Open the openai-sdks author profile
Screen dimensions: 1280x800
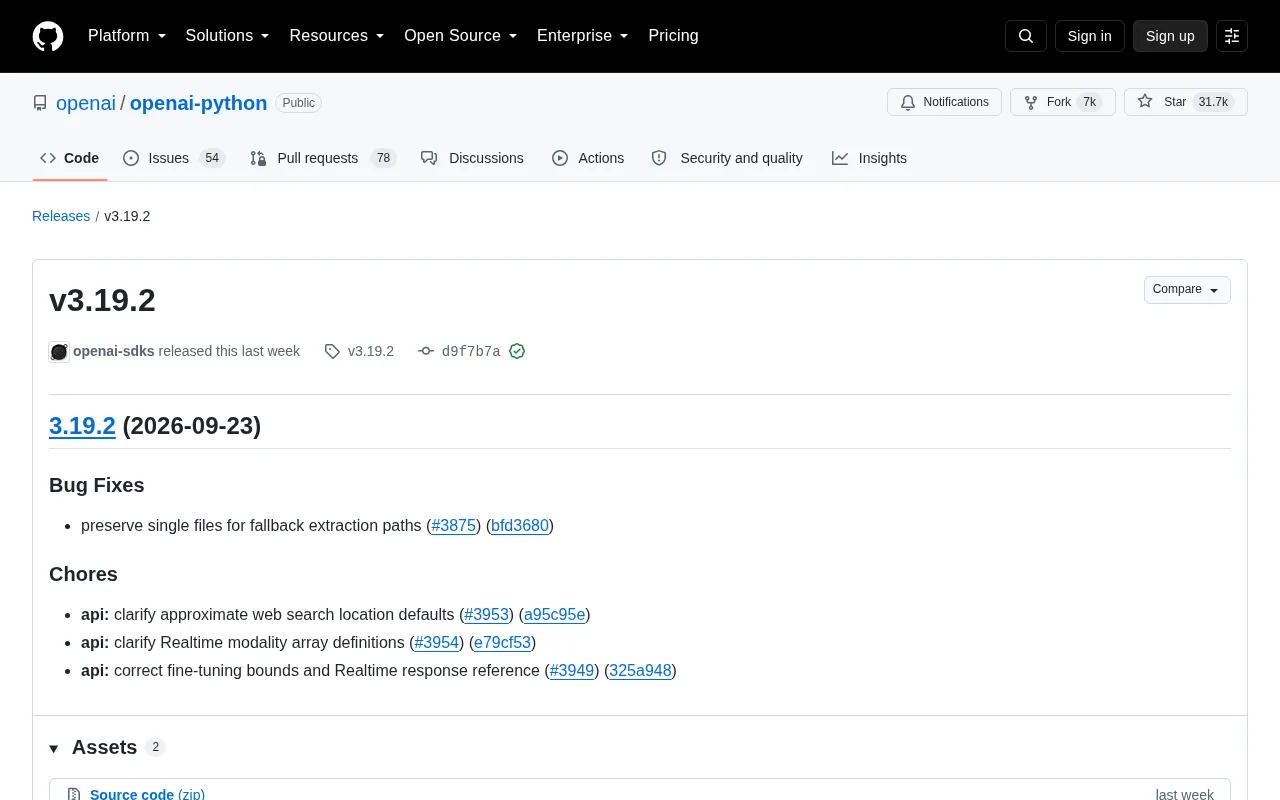point(114,351)
